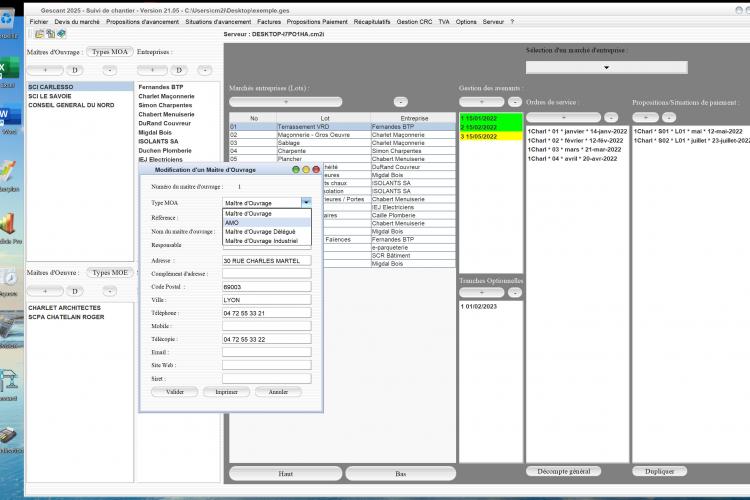Click the Téléphone field
The width and height of the screenshot is (750, 500).
click(x=266, y=313)
